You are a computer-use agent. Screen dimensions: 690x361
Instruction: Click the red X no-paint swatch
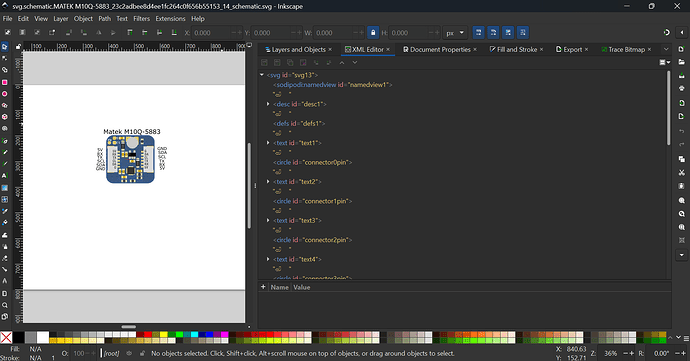pyautogui.click(x=6, y=338)
